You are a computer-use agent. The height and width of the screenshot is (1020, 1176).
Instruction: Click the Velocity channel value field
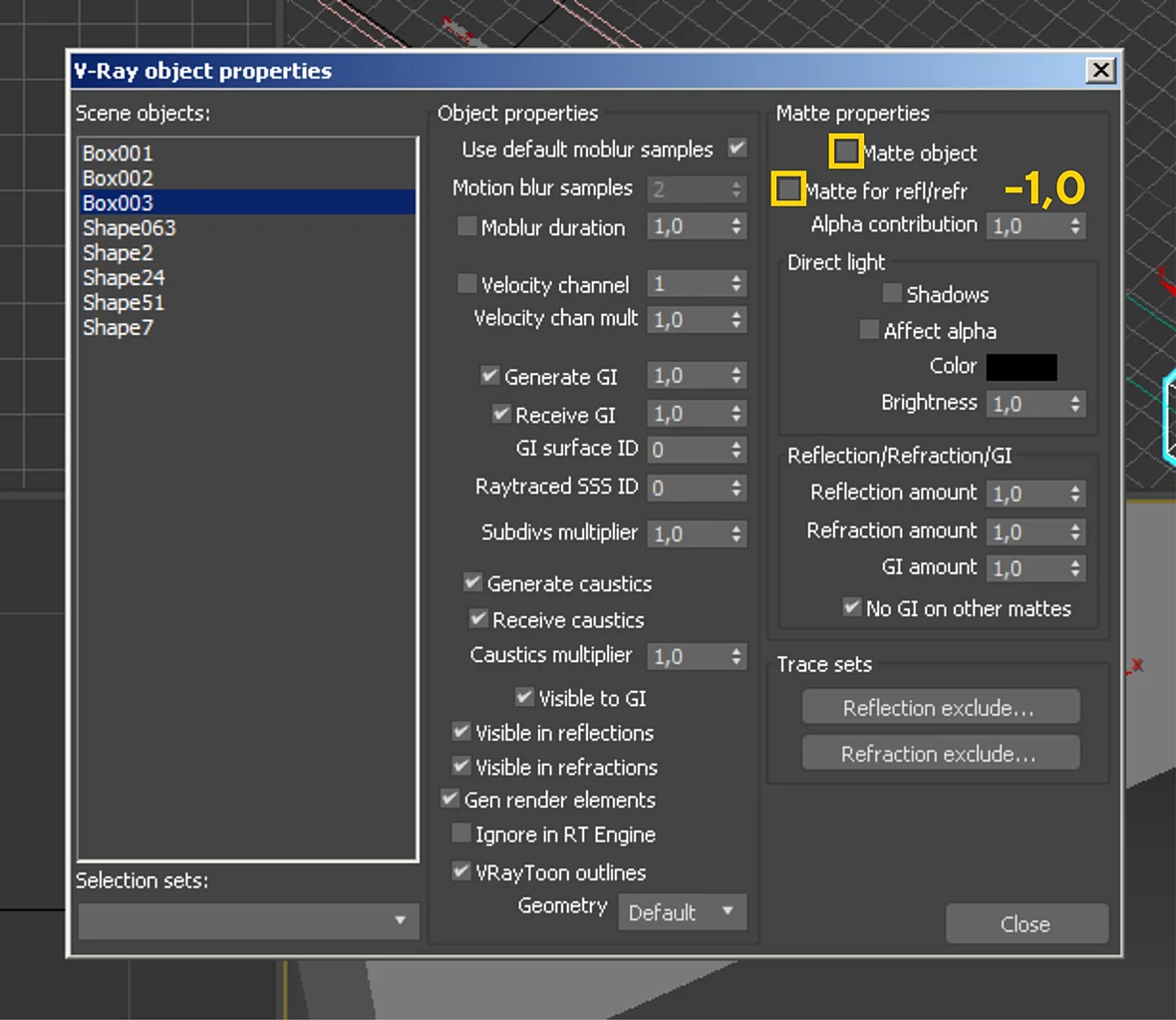pos(688,284)
